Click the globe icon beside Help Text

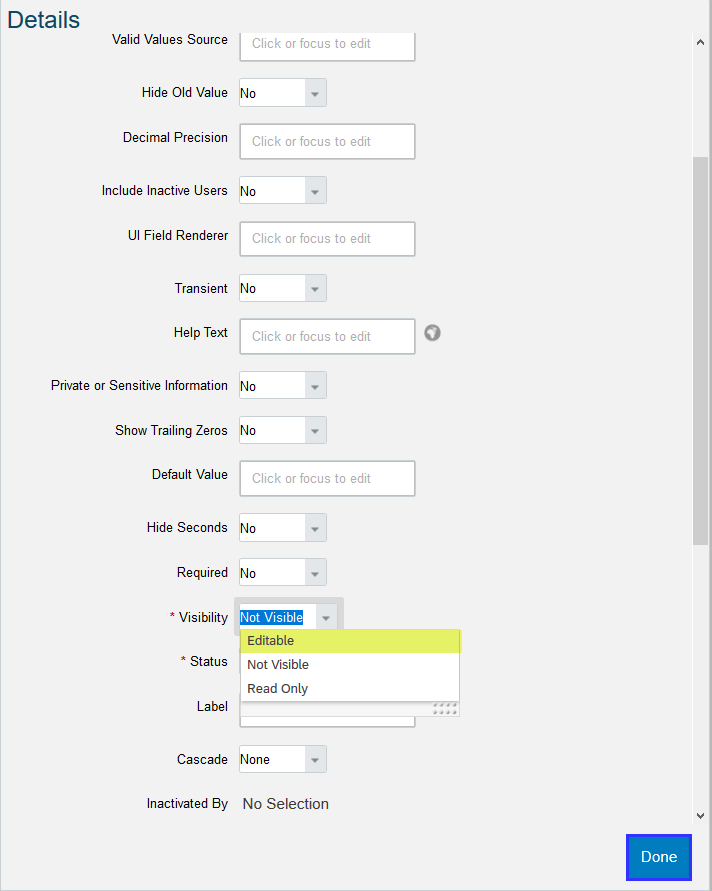[432, 332]
